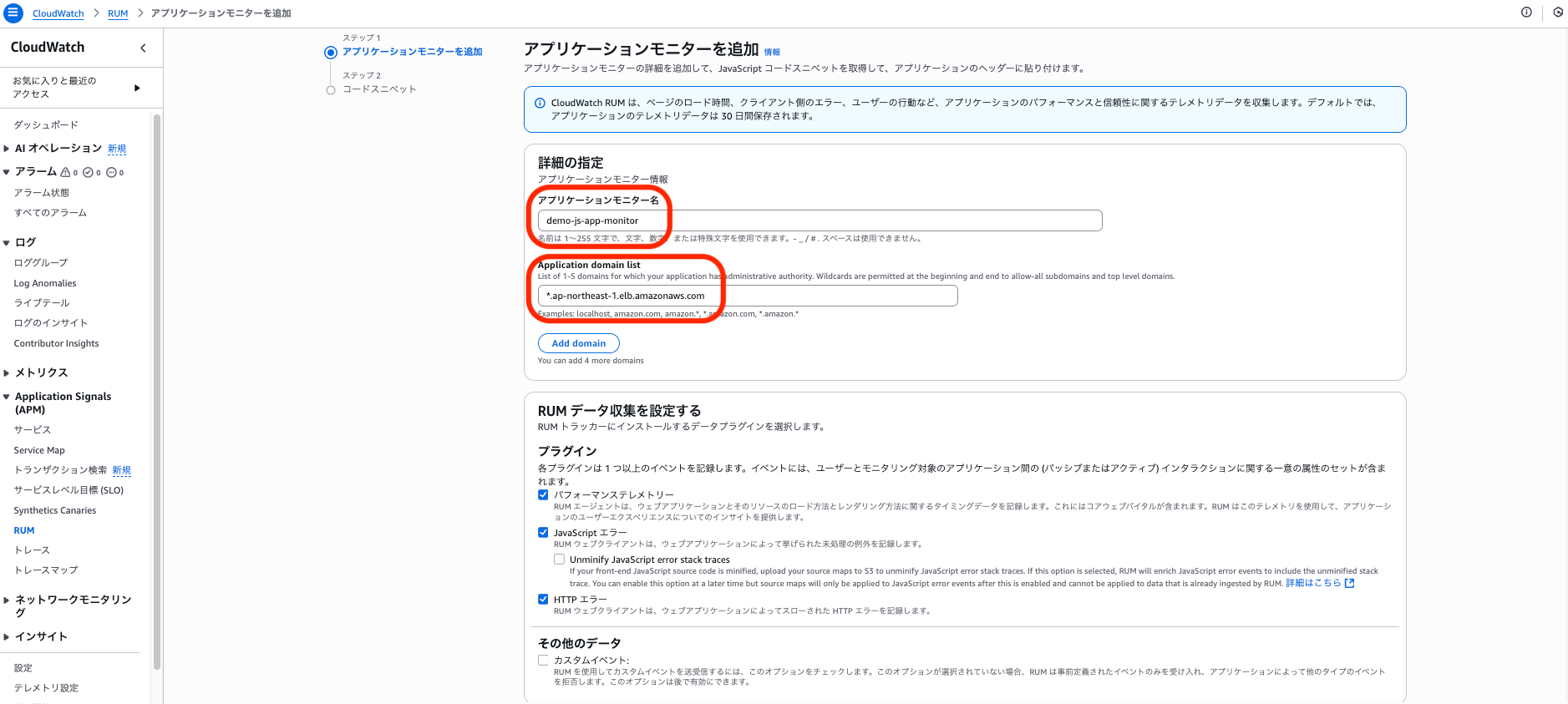
Task: Expand the インサイト section
Action: click(7, 636)
